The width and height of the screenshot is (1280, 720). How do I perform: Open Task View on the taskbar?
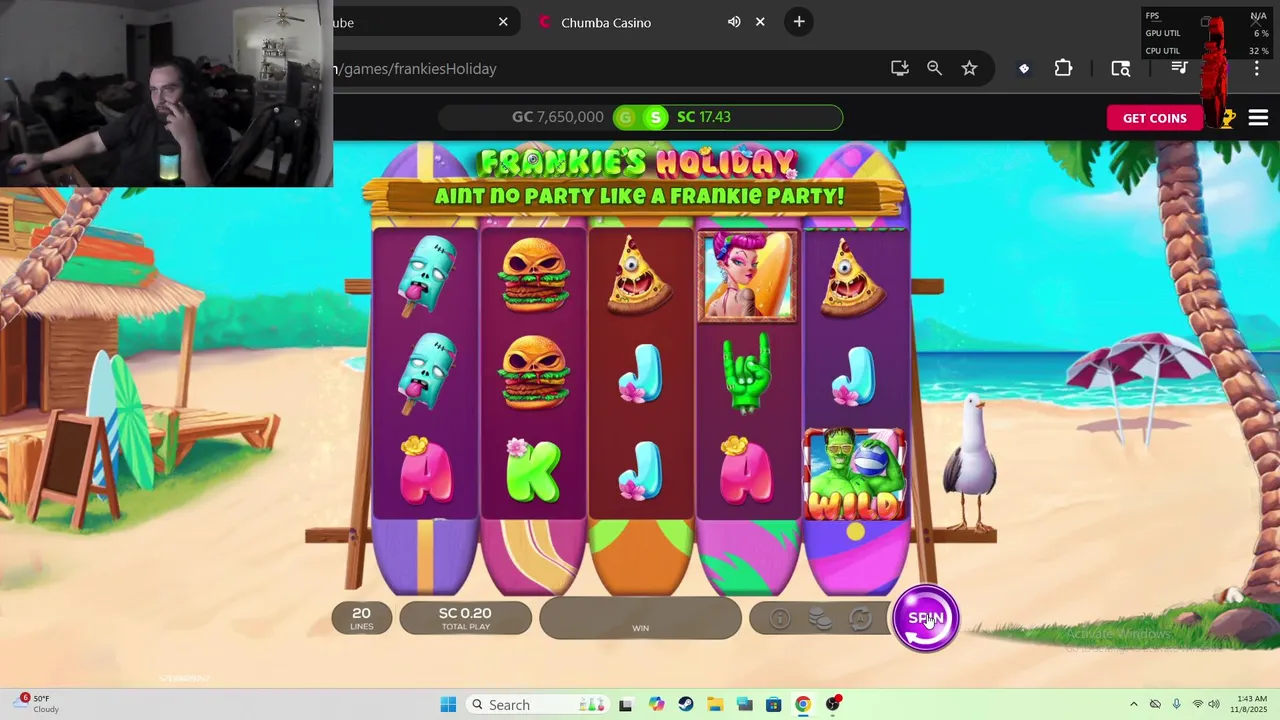pos(625,704)
